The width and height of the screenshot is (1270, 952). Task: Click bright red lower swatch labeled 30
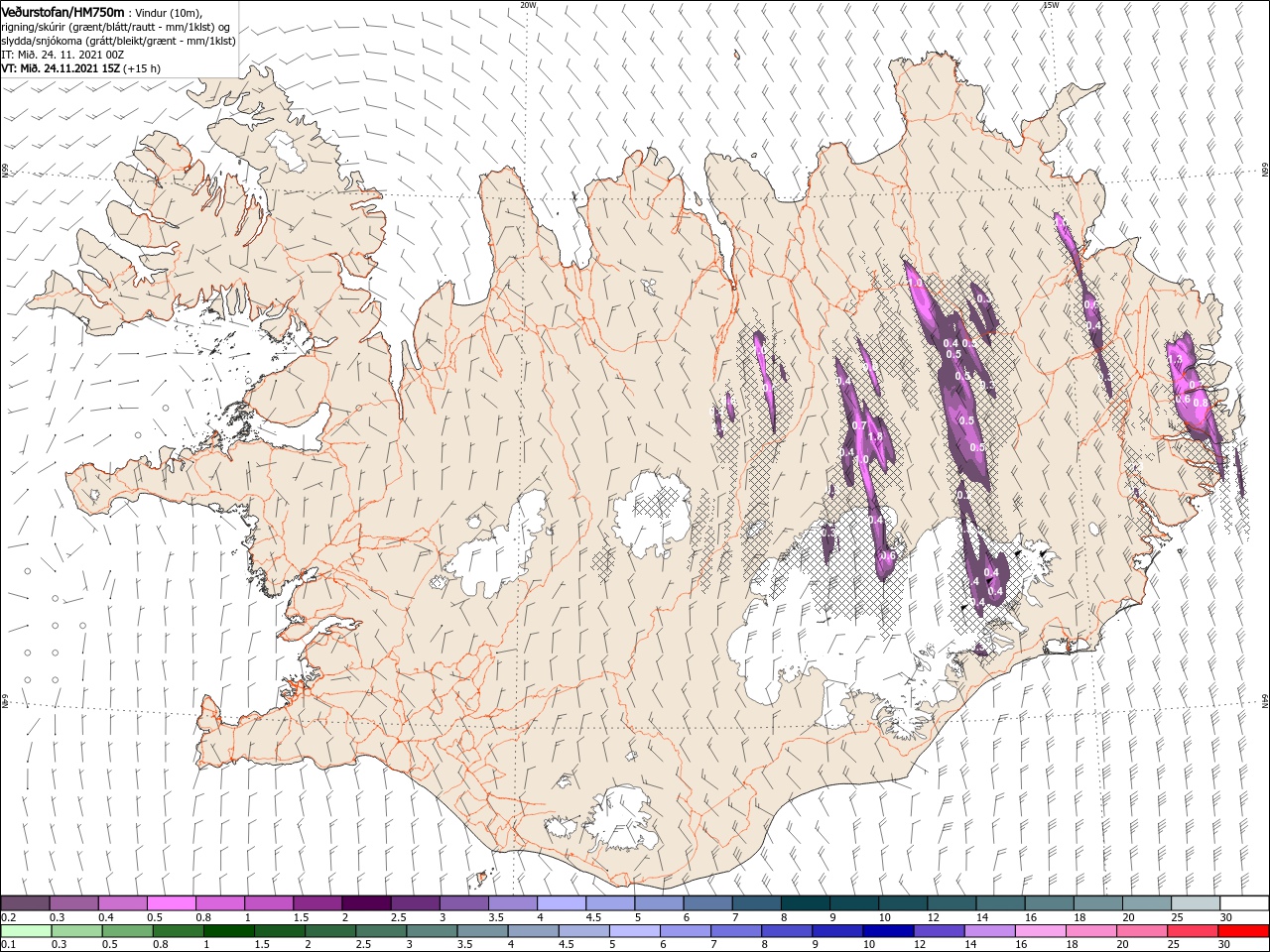coord(1244,931)
